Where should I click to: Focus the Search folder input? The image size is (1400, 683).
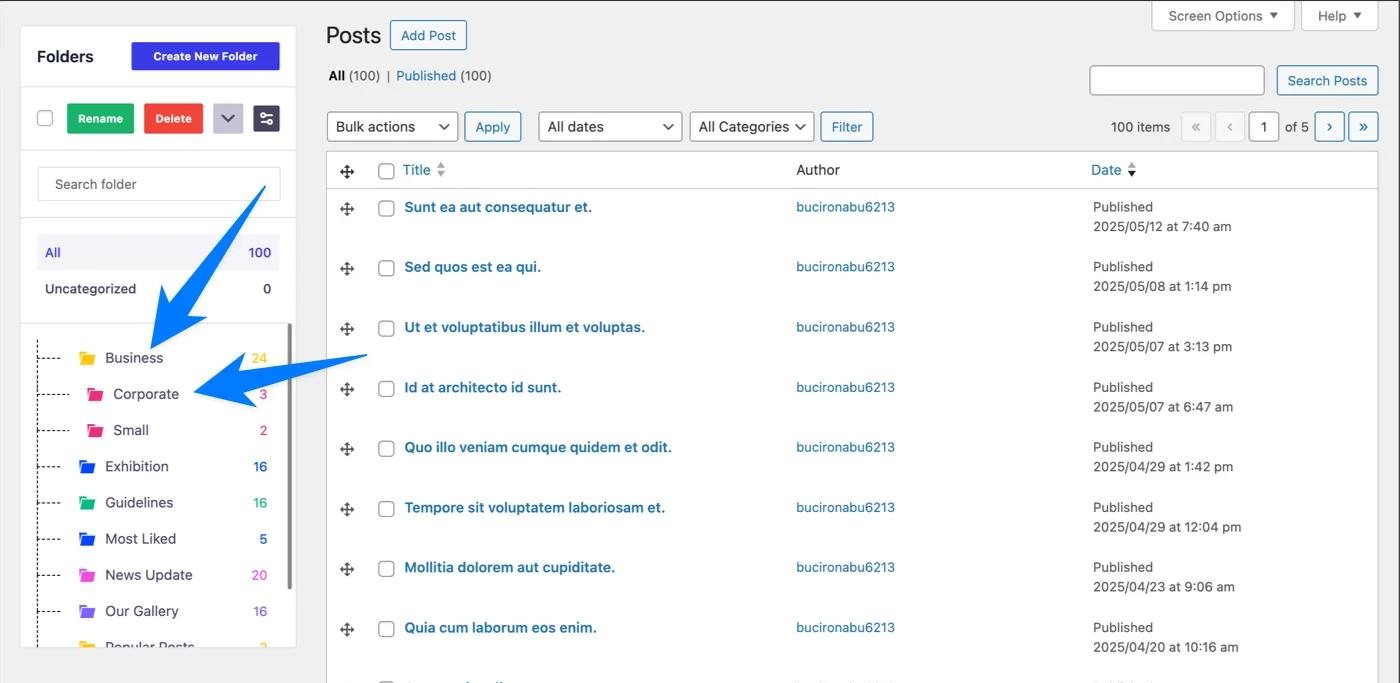click(159, 184)
